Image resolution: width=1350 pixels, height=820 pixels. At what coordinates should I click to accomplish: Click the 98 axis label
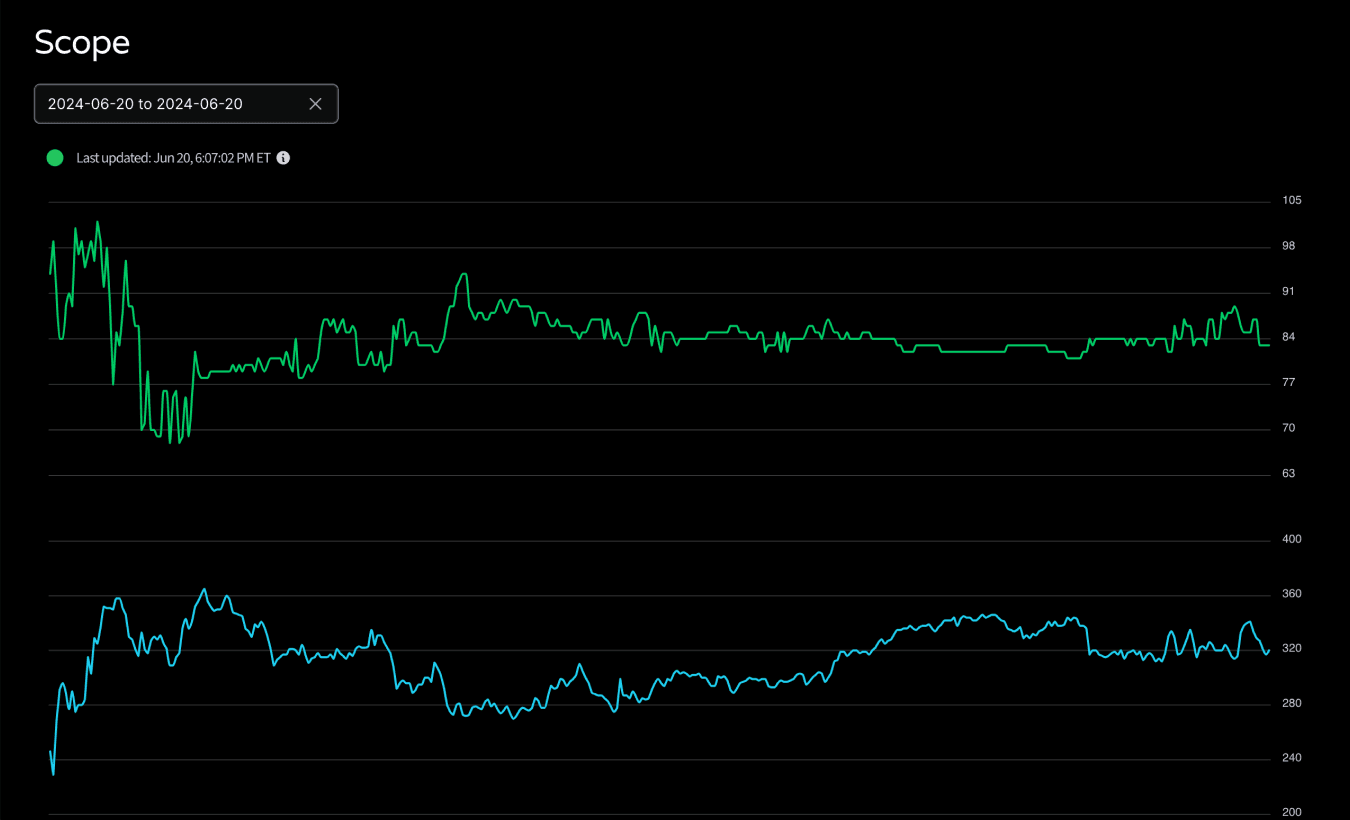[1289, 246]
